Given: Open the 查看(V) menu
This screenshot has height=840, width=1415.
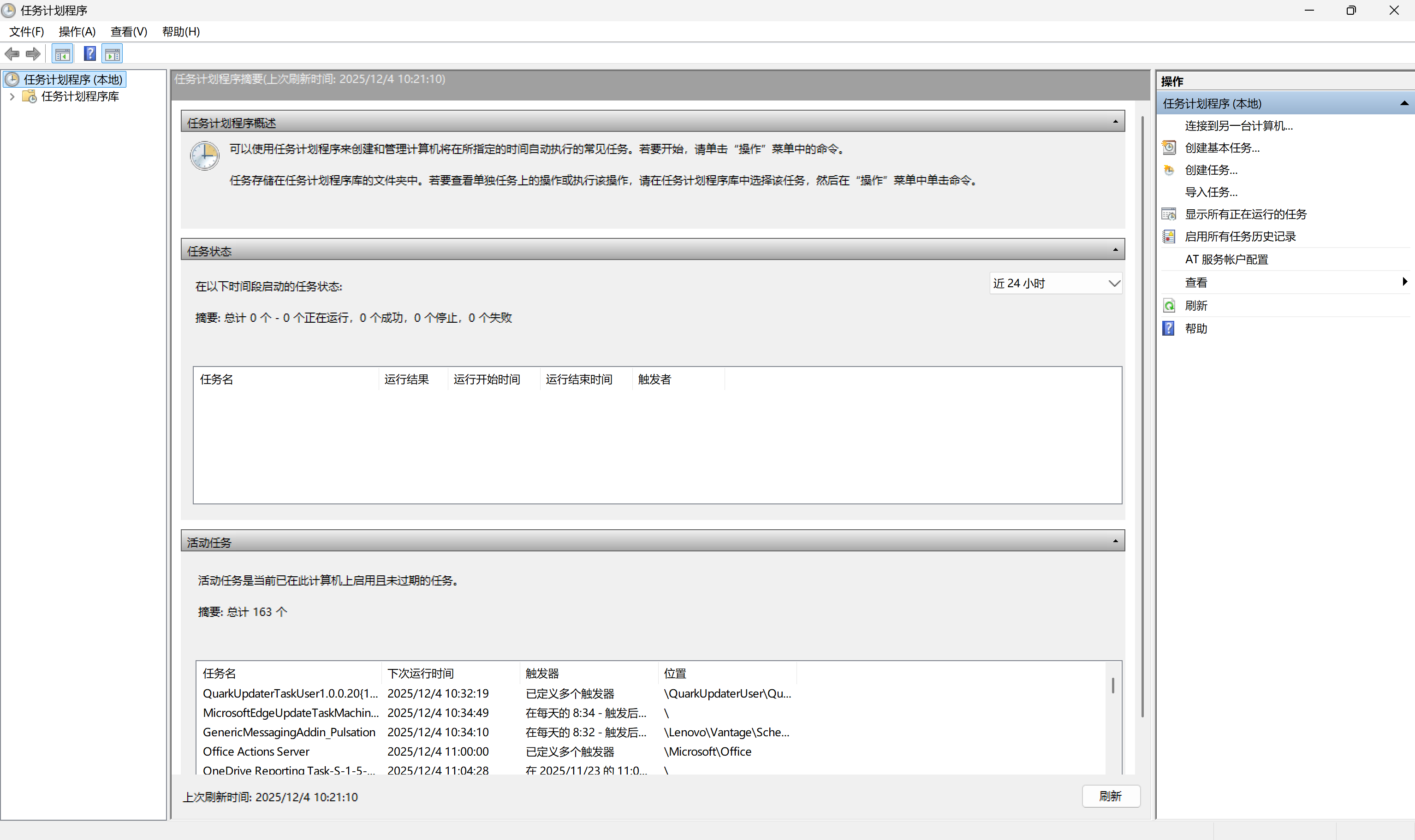Looking at the screenshot, I should coord(129,32).
